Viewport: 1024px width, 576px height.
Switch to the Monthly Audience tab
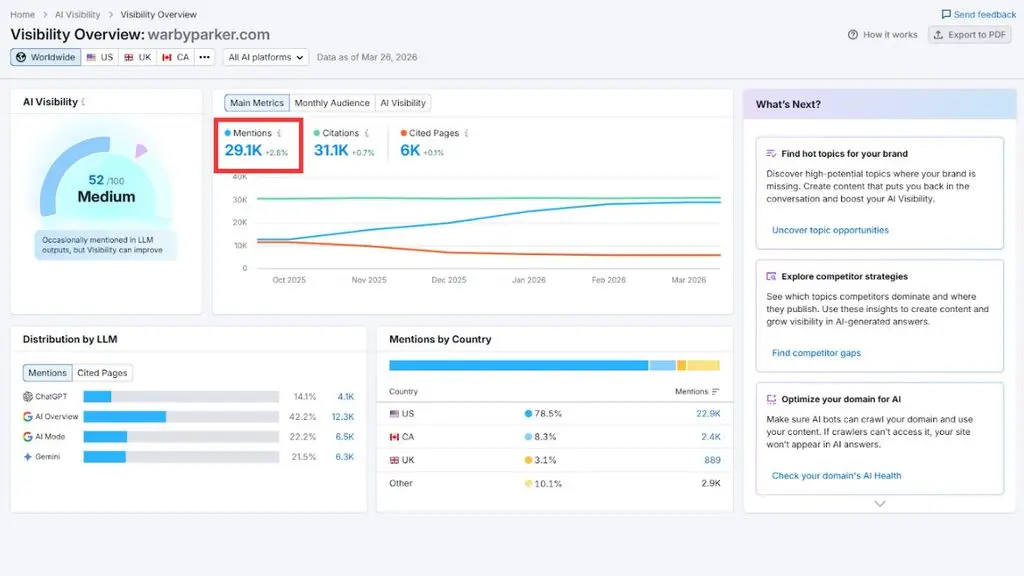332,103
